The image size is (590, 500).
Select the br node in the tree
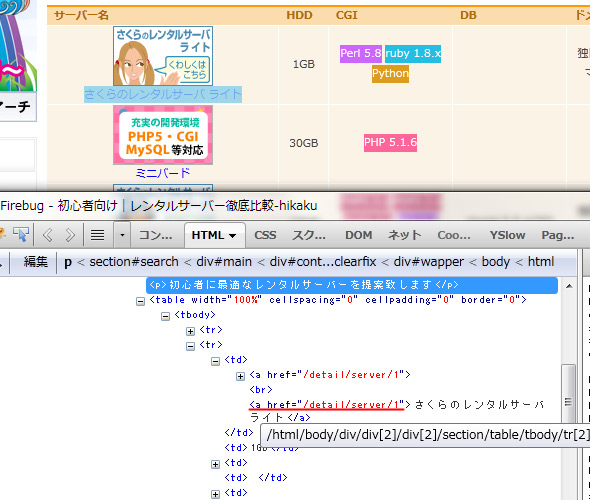click(x=261, y=390)
